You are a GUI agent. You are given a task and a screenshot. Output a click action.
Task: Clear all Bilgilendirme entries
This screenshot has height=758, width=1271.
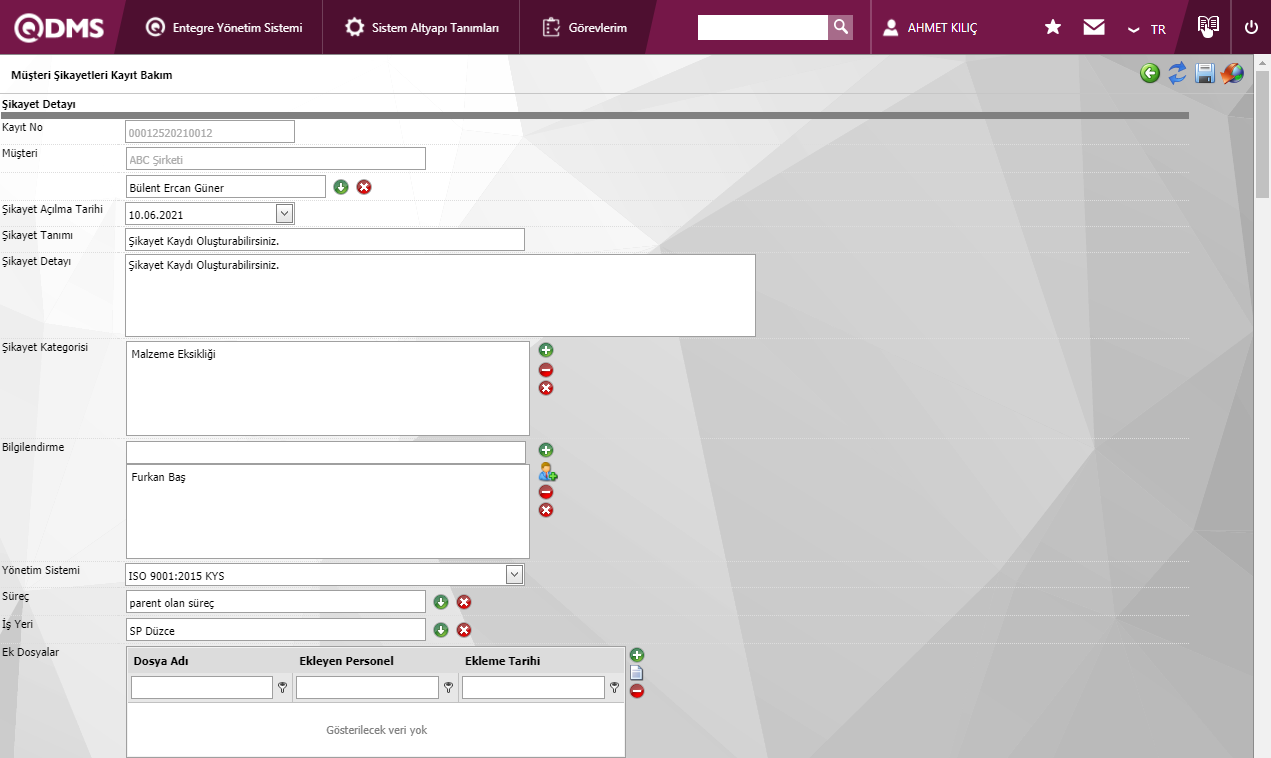pyautogui.click(x=546, y=510)
